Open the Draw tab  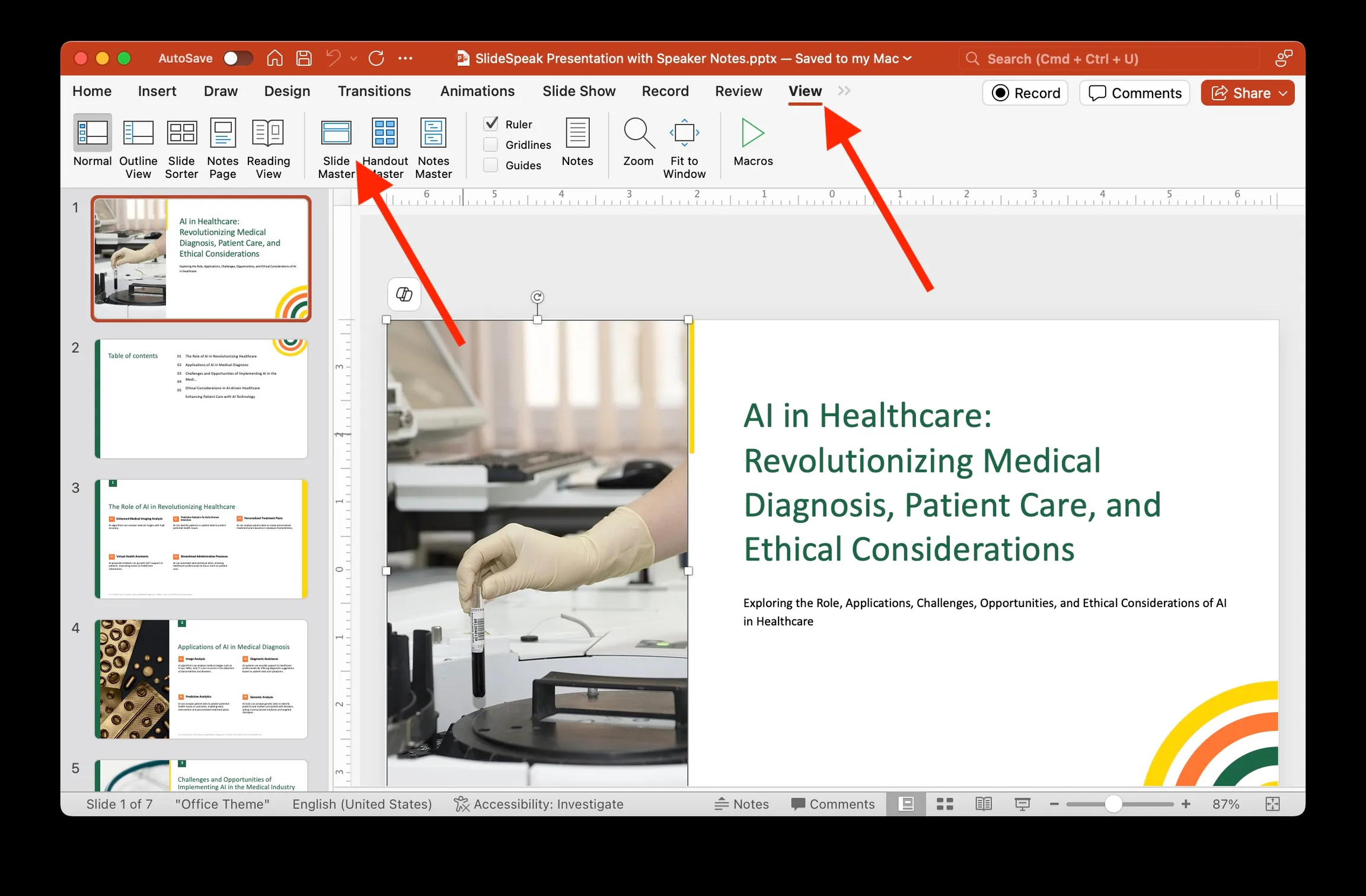pos(221,91)
